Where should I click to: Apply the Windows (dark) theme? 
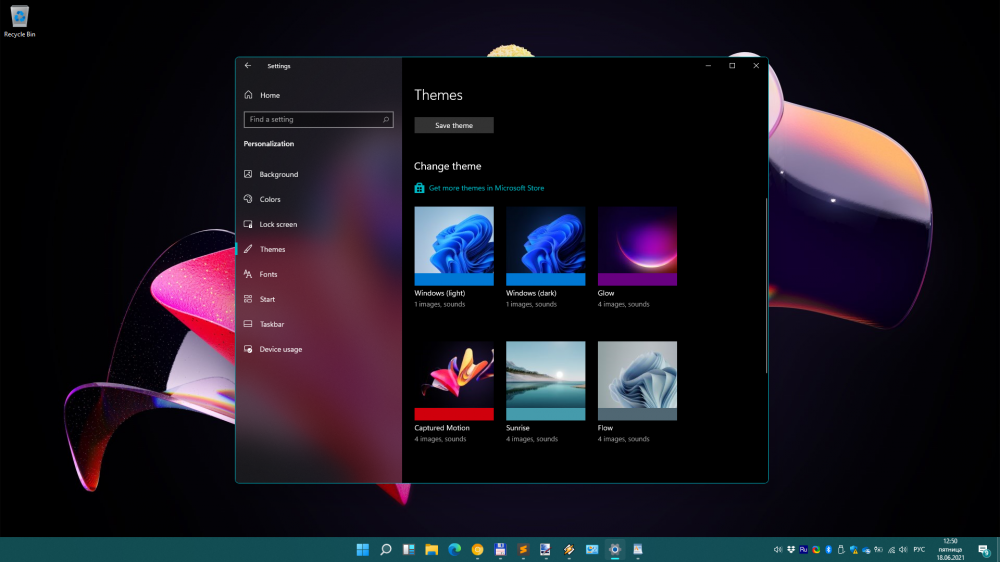pyautogui.click(x=546, y=246)
